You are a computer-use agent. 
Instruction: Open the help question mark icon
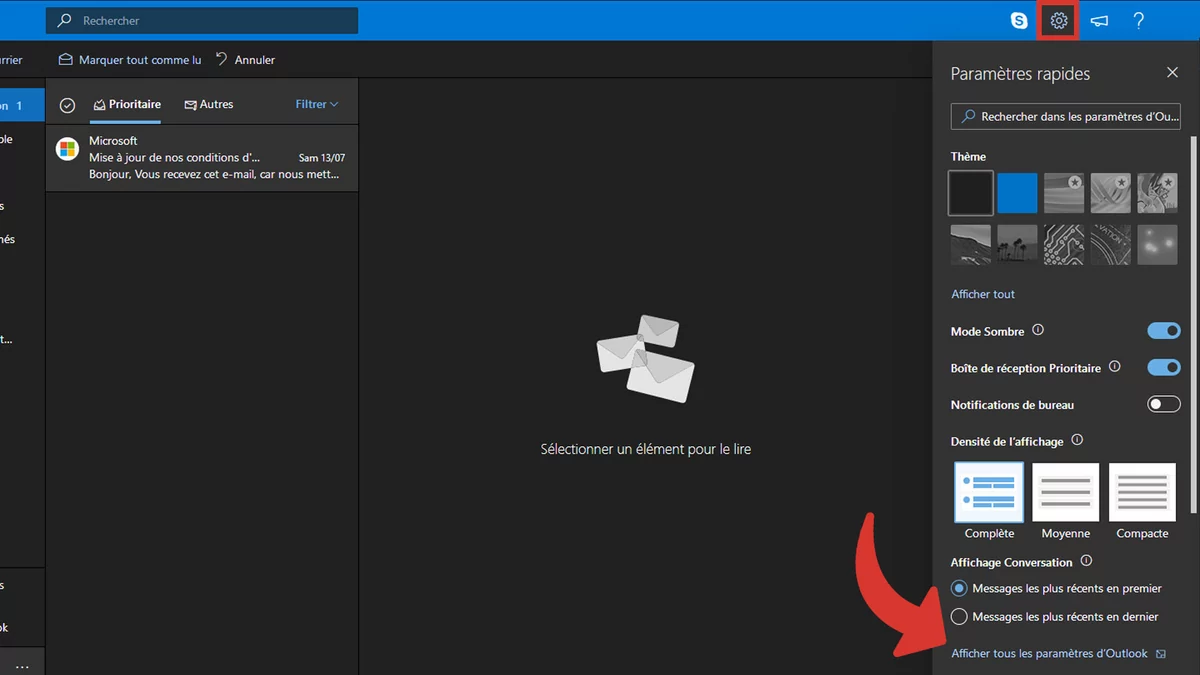tap(1139, 20)
